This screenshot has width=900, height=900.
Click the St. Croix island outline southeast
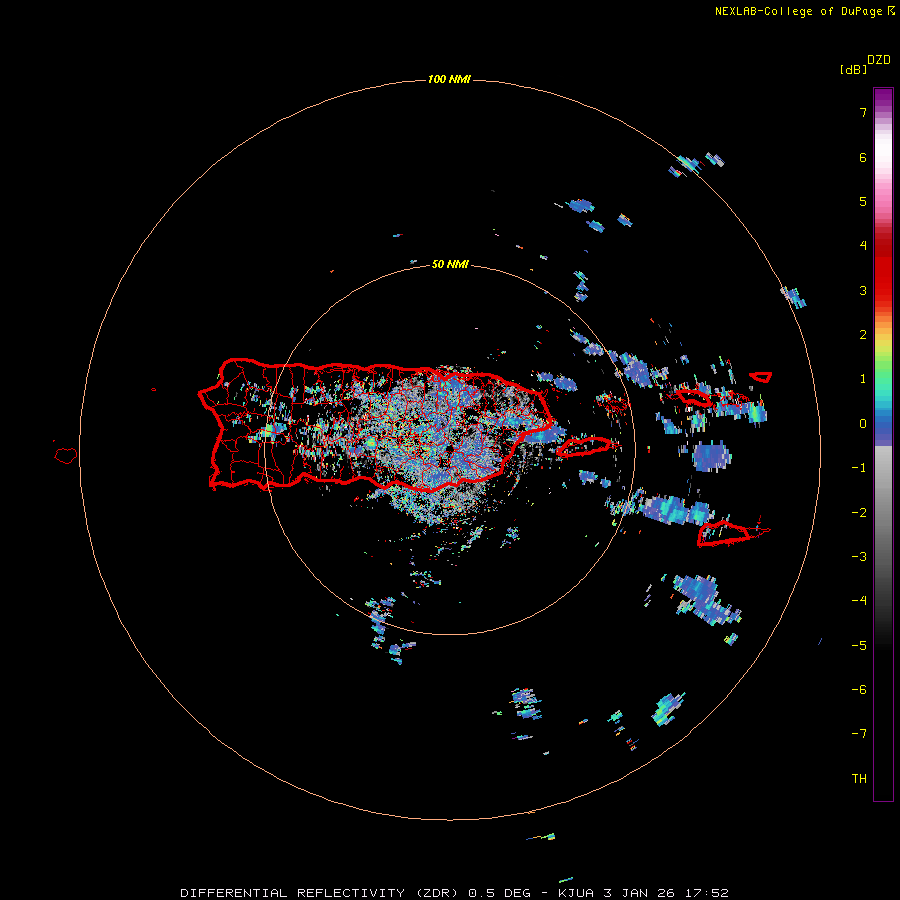pos(724,534)
